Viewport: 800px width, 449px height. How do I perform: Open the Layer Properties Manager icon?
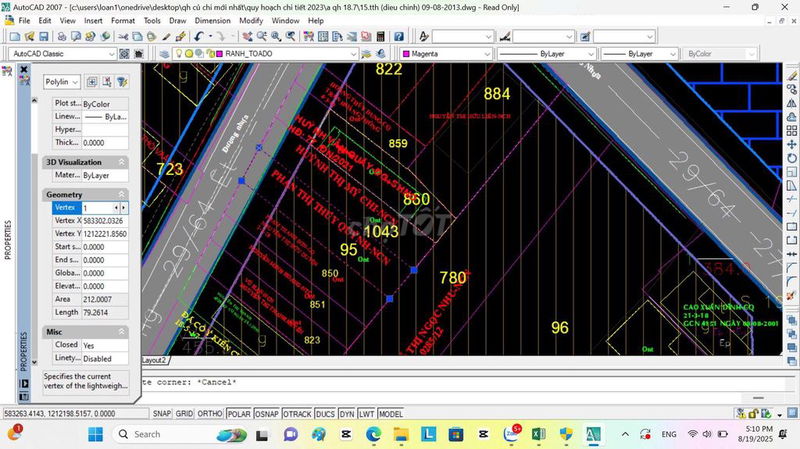coord(164,54)
